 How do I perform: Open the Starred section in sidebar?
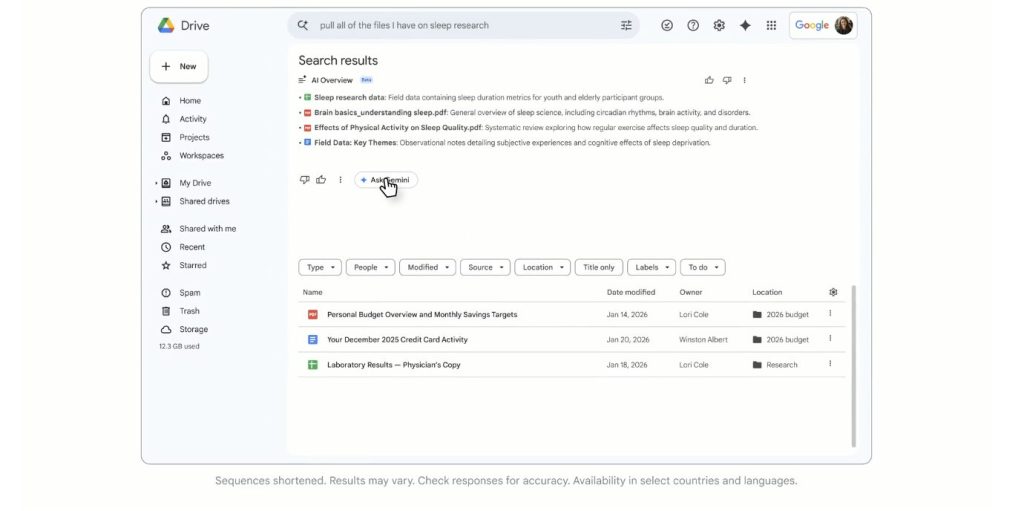[192, 265]
